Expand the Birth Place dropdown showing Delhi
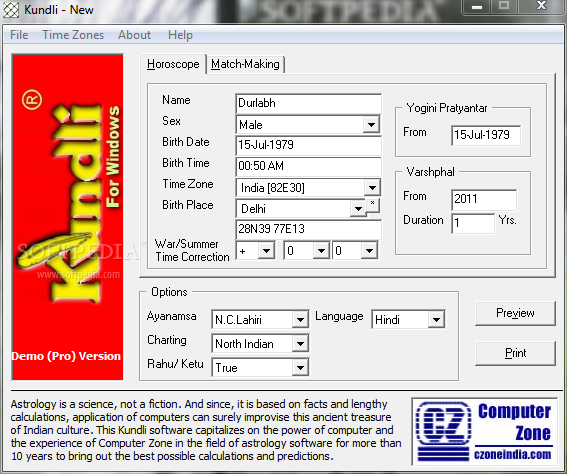Image resolution: width=567 pixels, height=474 pixels. 358,209
